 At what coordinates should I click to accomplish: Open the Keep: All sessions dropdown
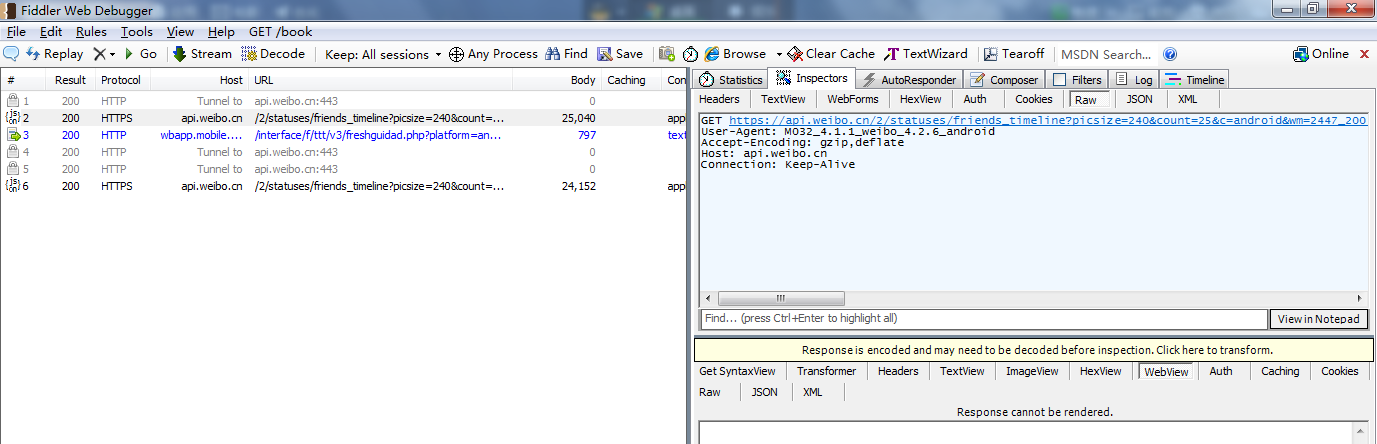(x=383, y=54)
